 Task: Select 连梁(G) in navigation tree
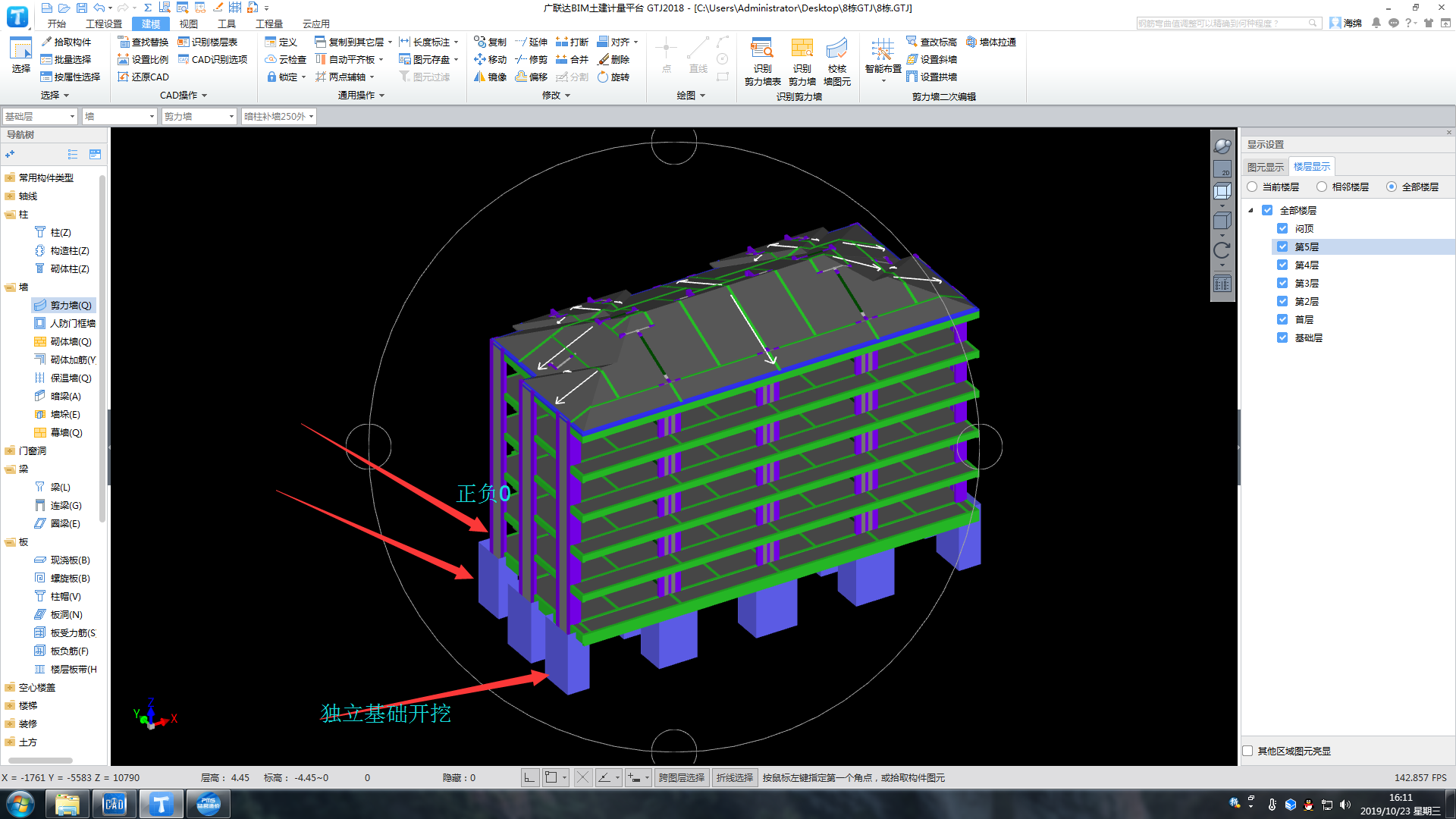pos(58,505)
